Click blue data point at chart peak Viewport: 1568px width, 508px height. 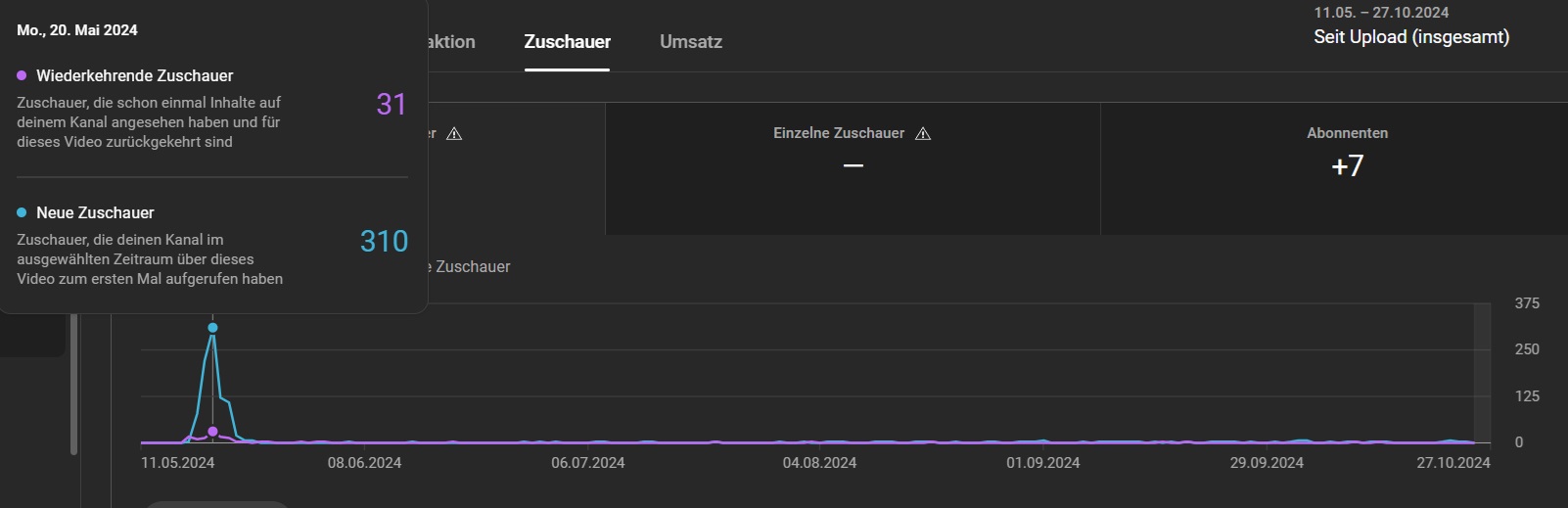coord(212,328)
